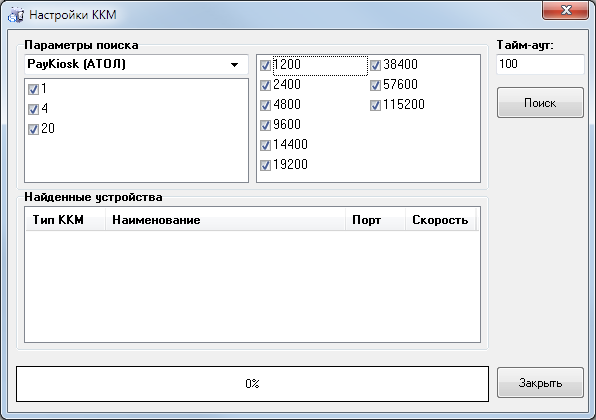Viewport: 596px width, 420px height.
Task: Toggle the 14400 baud rate checkbox
Action: tap(265, 145)
